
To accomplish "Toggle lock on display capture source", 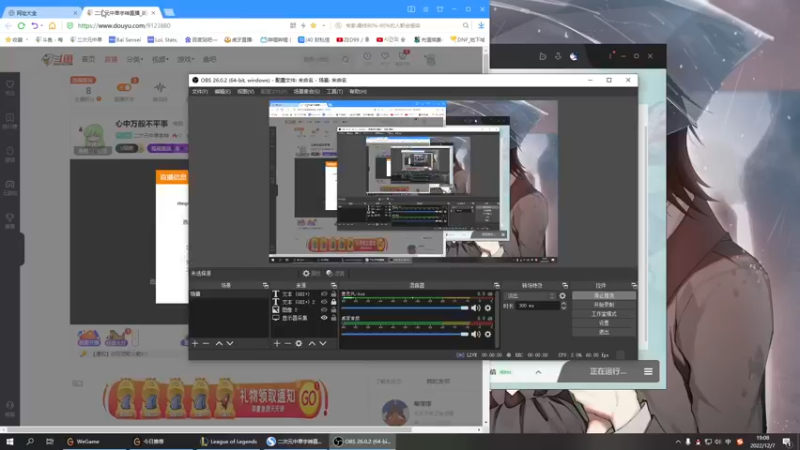I will pos(334,318).
